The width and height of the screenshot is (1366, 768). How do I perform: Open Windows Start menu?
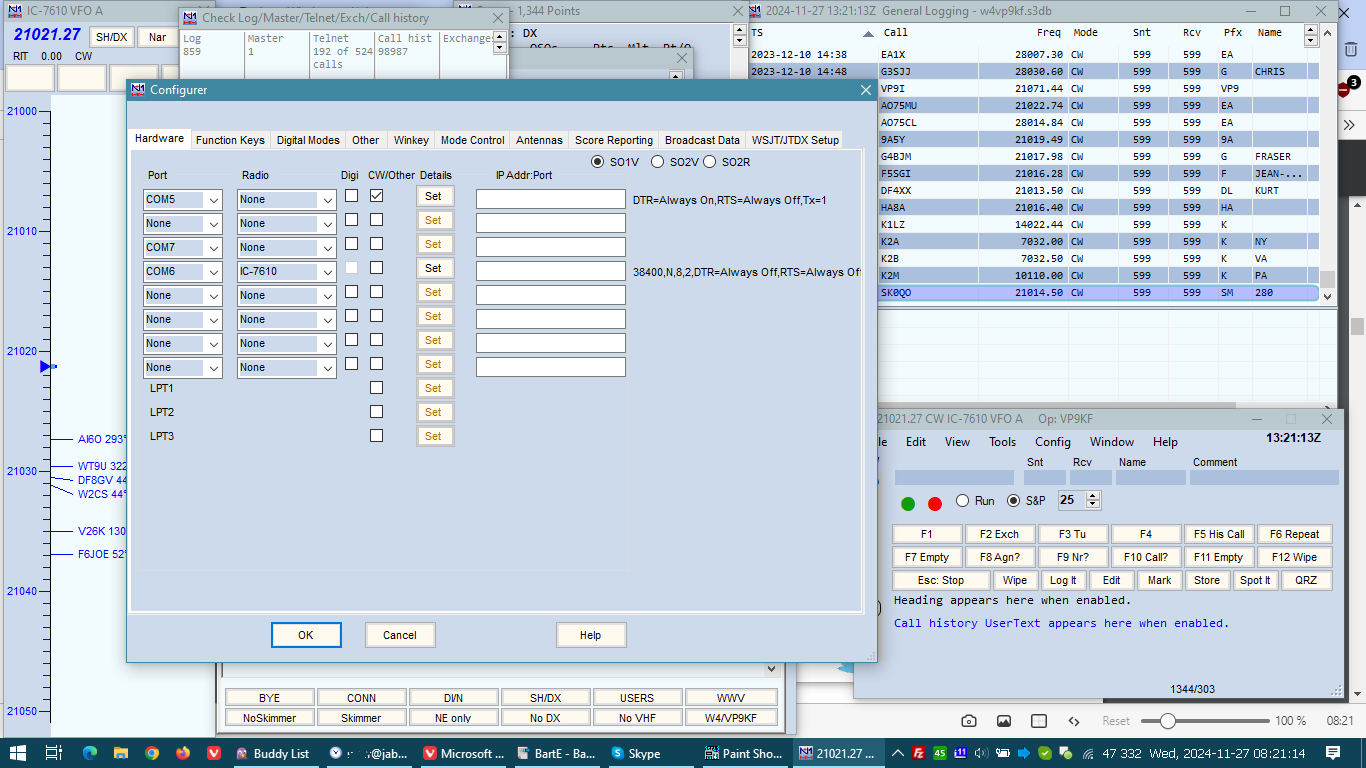(x=19, y=753)
